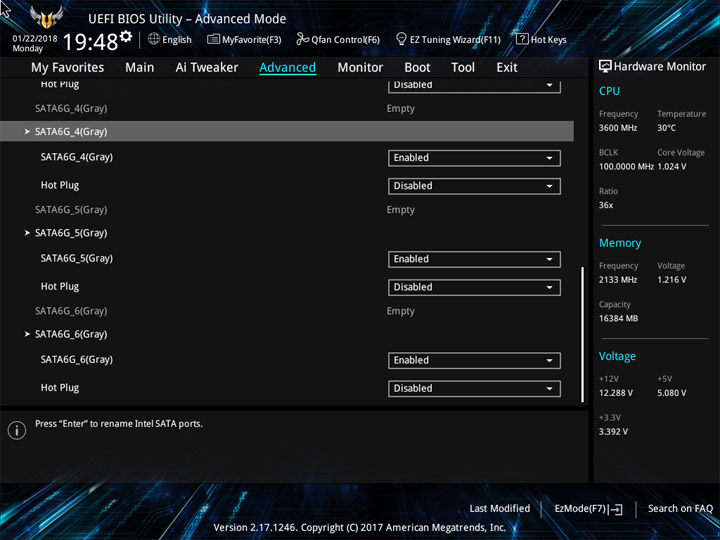Click the 100.0000 MHz BCLK value

coord(626,167)
